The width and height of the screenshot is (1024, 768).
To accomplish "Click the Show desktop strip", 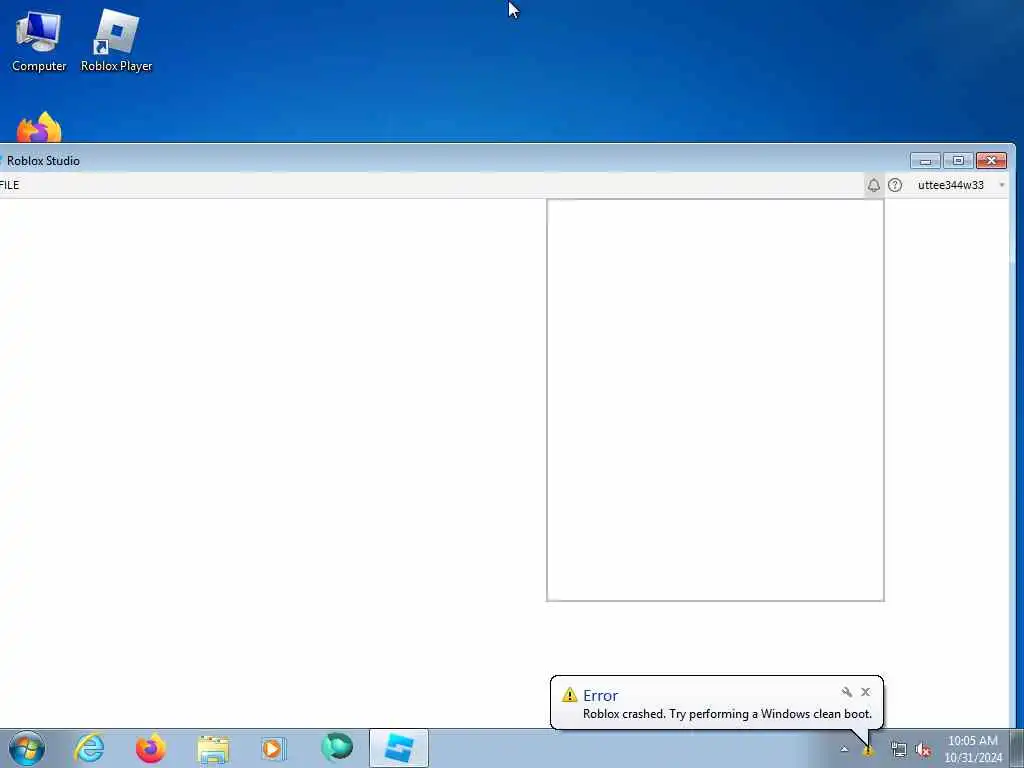I will coord(1017,749).
